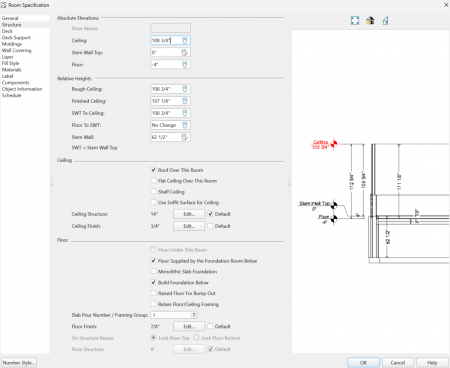Click Edit for Ceiling Structure

pos(189,214)
